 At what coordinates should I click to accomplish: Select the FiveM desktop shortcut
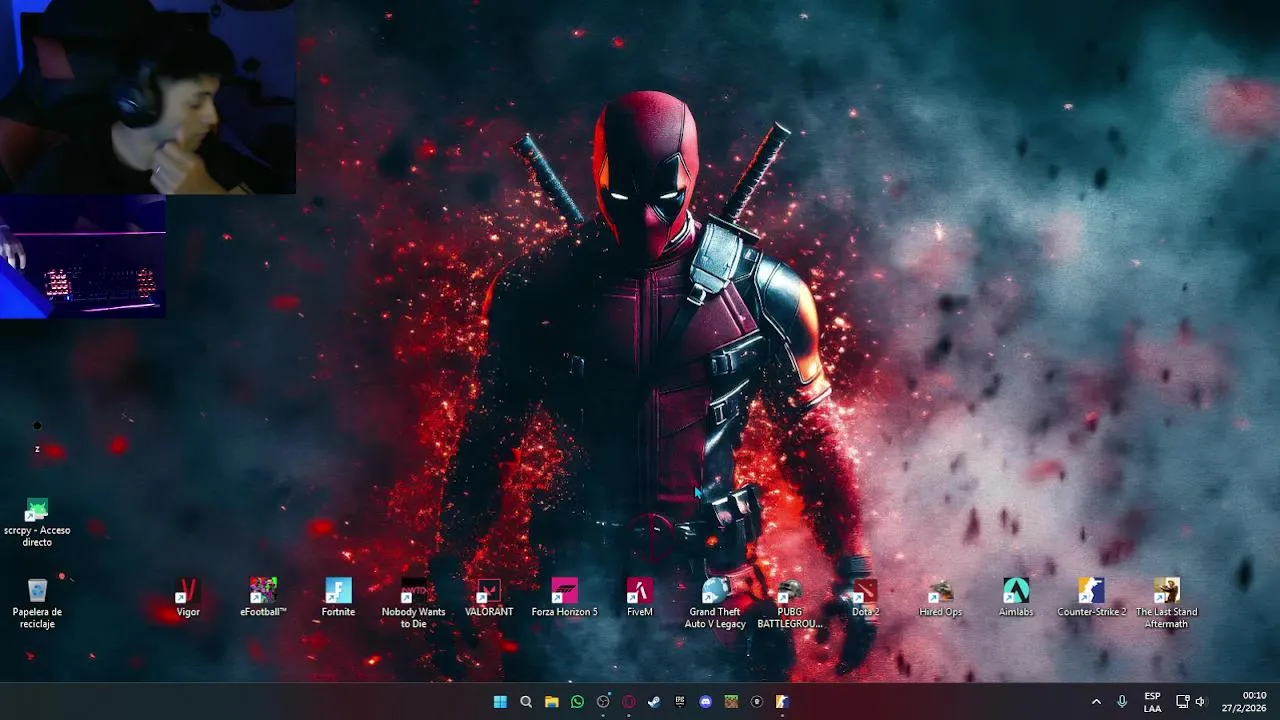click(x=640, y=597)
